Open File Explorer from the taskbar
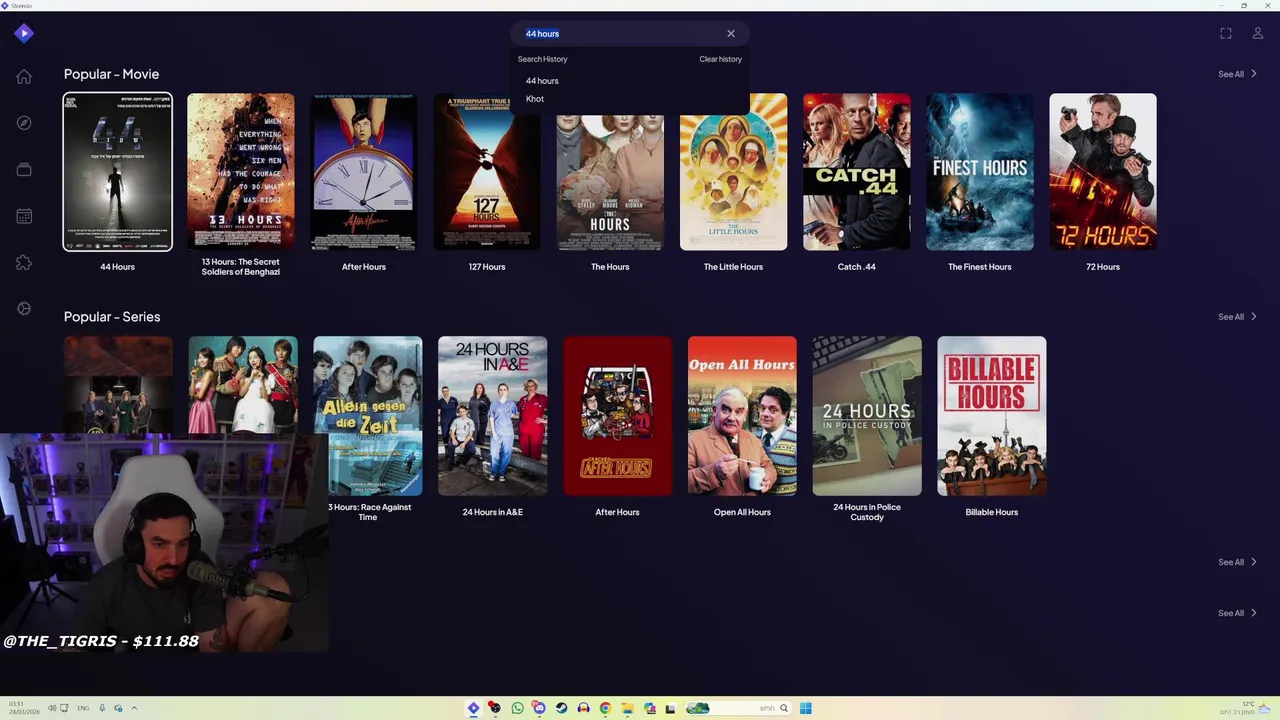Screen dimensions: 1280x720 click(x=627, y=708)
